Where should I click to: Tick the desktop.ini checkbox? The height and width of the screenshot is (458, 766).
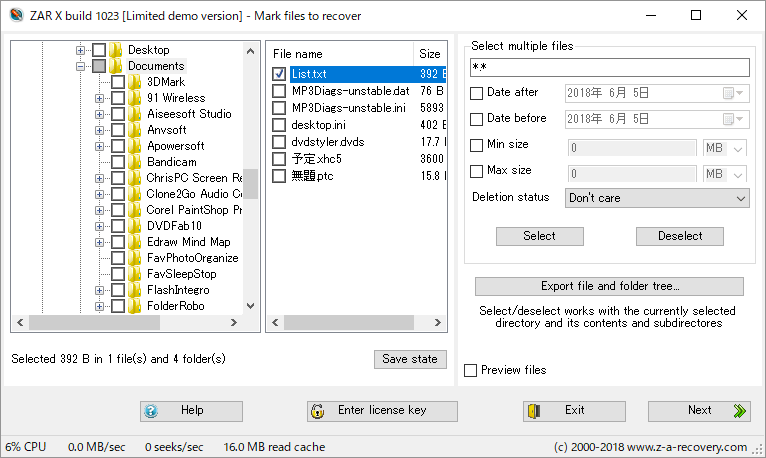pos(279,125)
